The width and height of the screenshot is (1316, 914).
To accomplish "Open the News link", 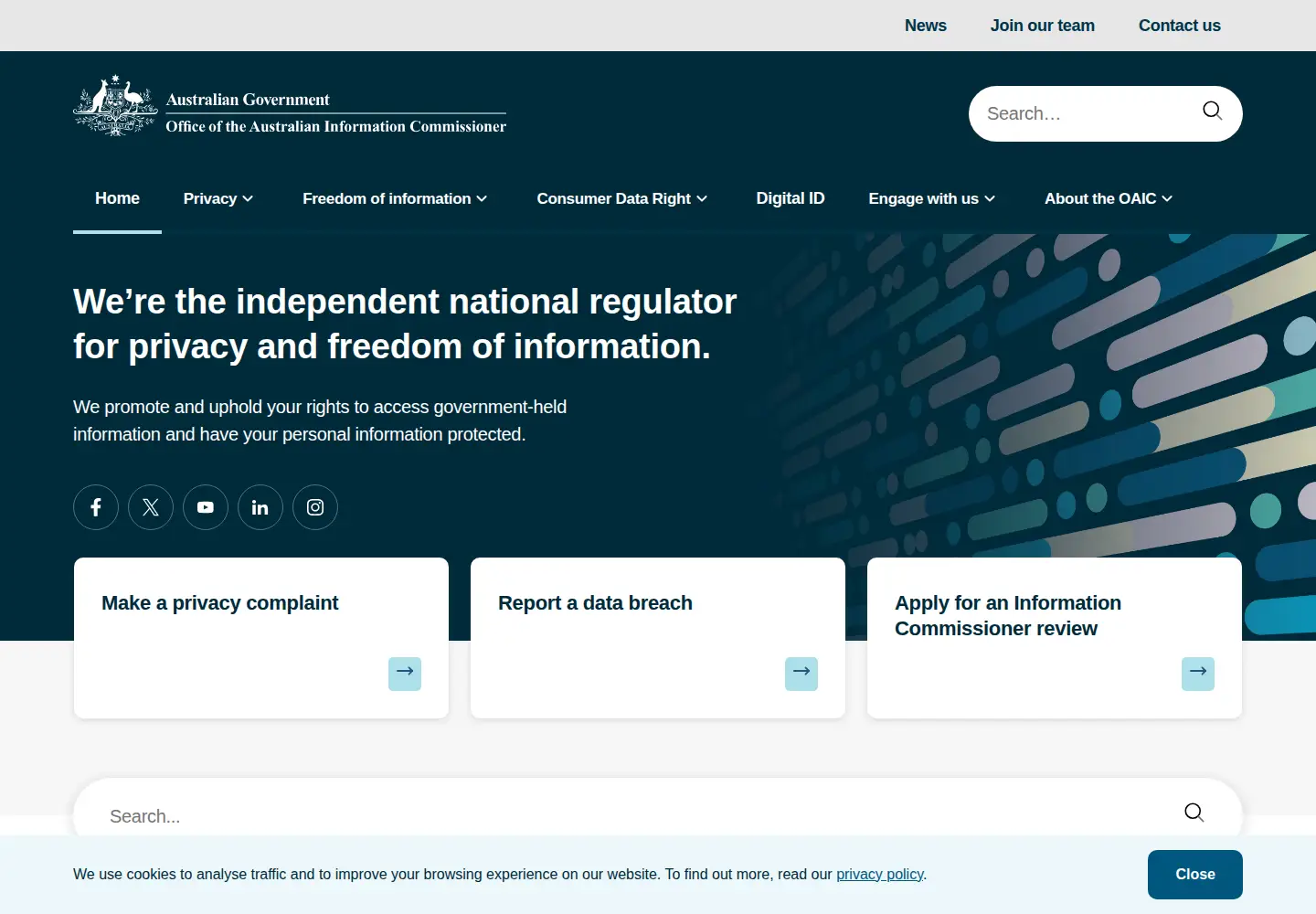I will [926, 26].
